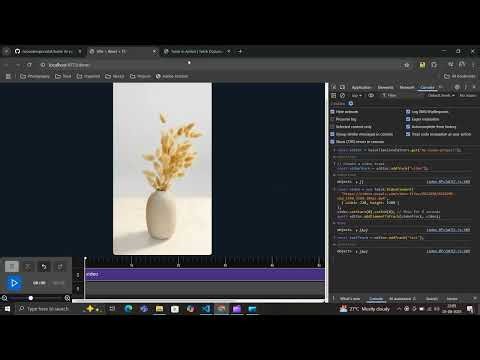Switch to the GitHub browser tab

(x=47, y=52)
